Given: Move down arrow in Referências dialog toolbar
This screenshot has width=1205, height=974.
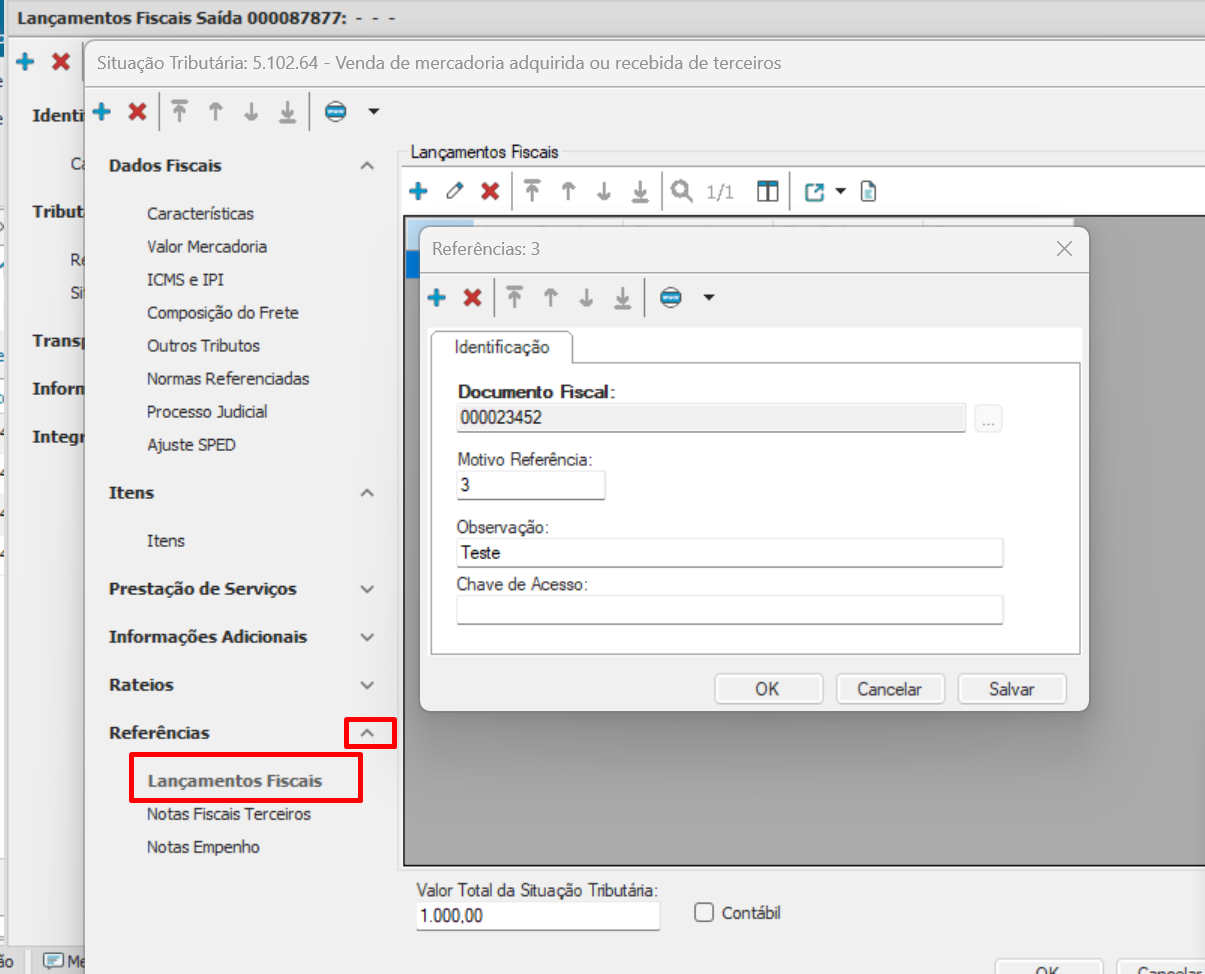Looking at the screenshot, I should [586, 297].
